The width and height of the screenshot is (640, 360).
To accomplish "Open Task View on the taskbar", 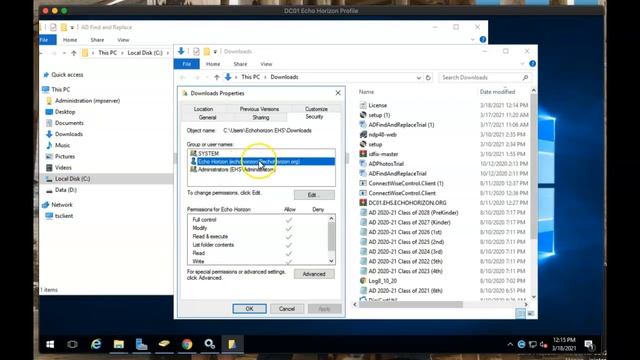I will 72,344.
